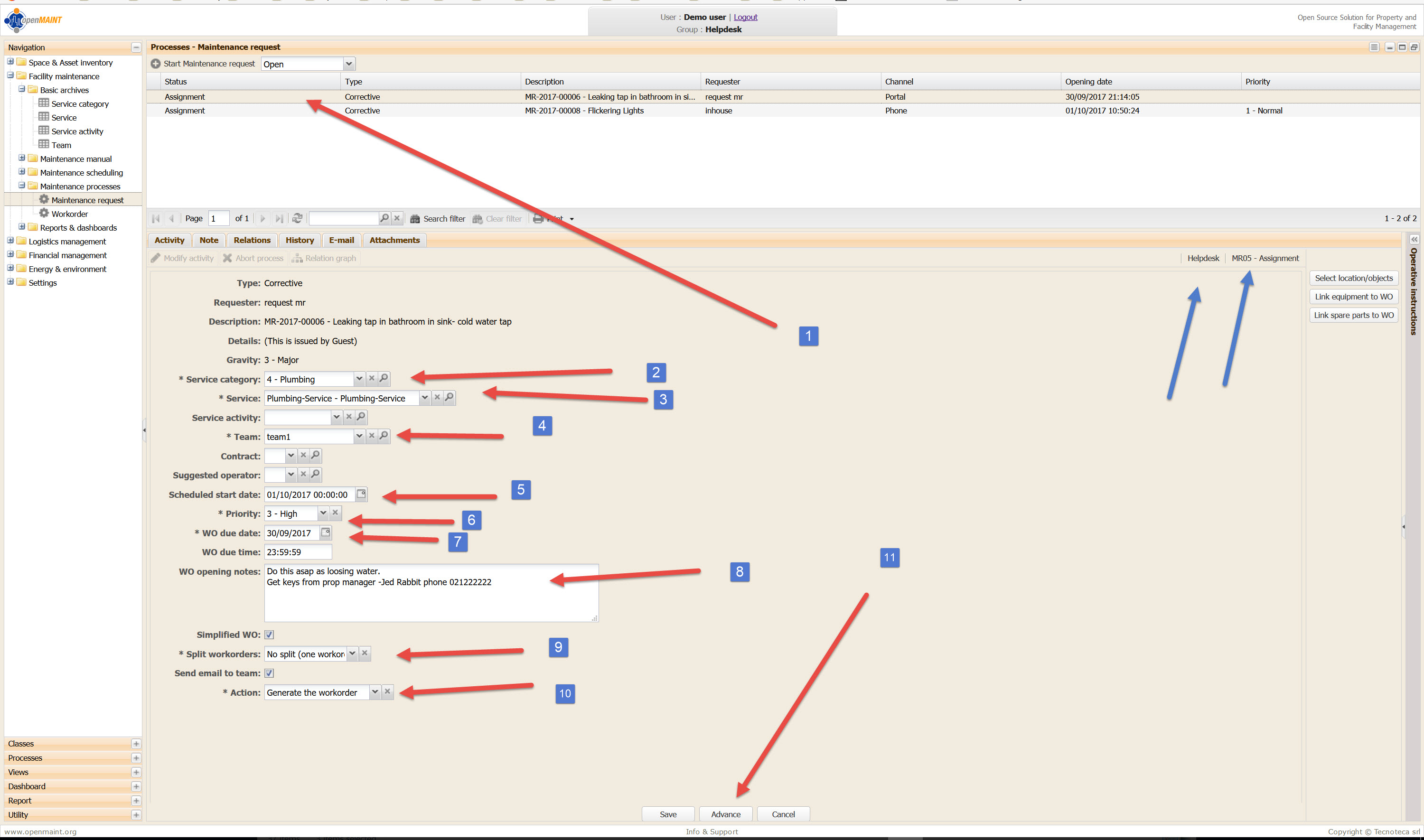
Task: Click the plus icon for Start Maintenance request
Action: (x=156, y=64)
